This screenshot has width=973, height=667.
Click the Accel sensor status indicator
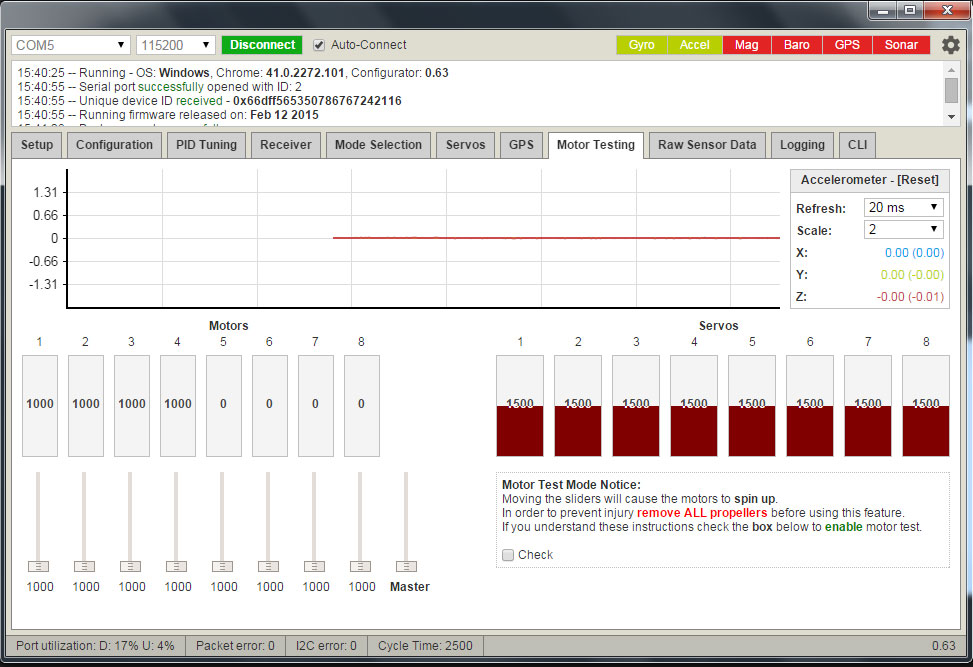pos(694,45)
